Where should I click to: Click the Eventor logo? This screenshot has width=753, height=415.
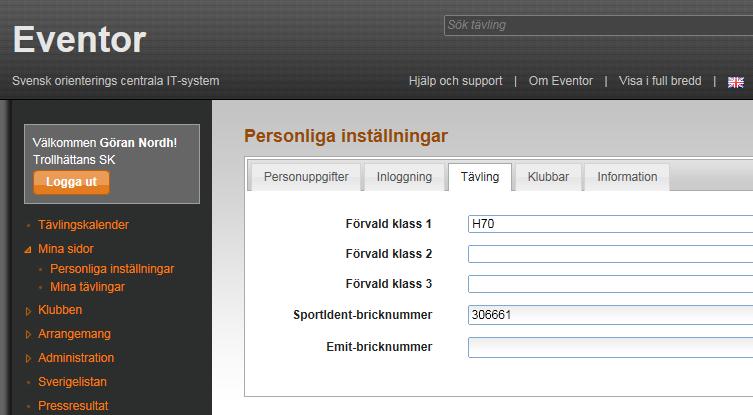79,39
